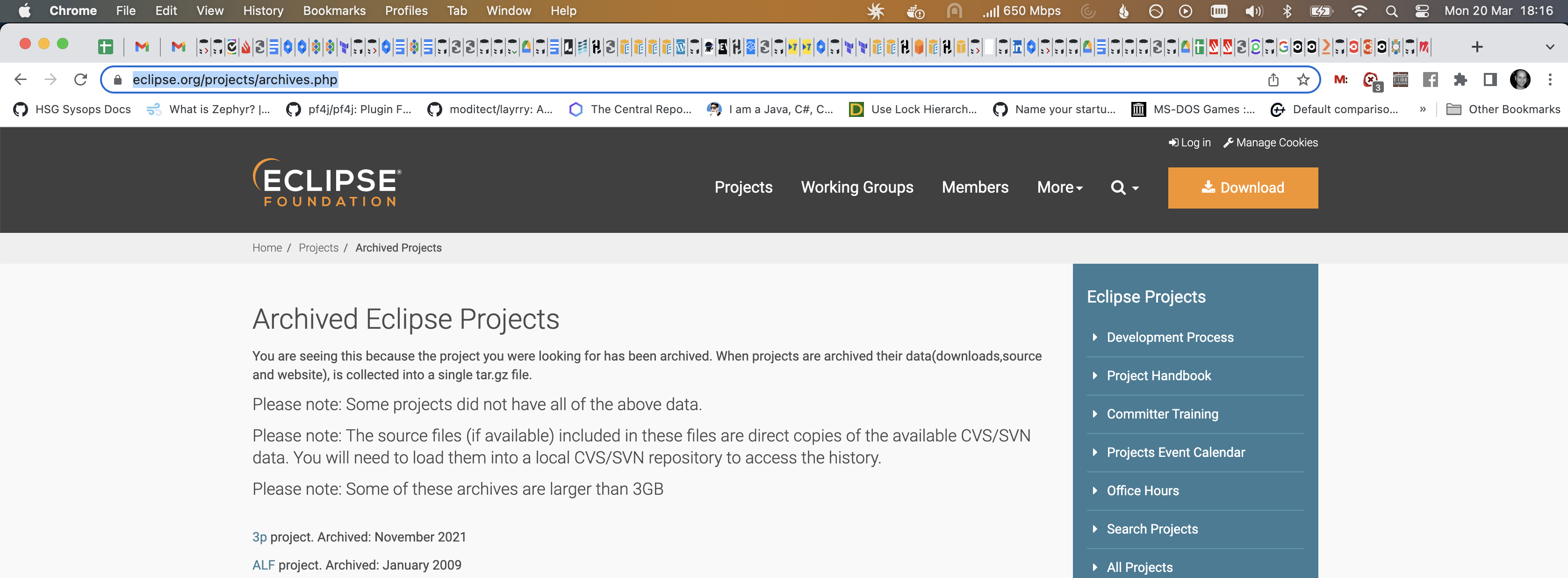
Task: Open the share icon in the address bar
Action: [x=1273, y=79]
